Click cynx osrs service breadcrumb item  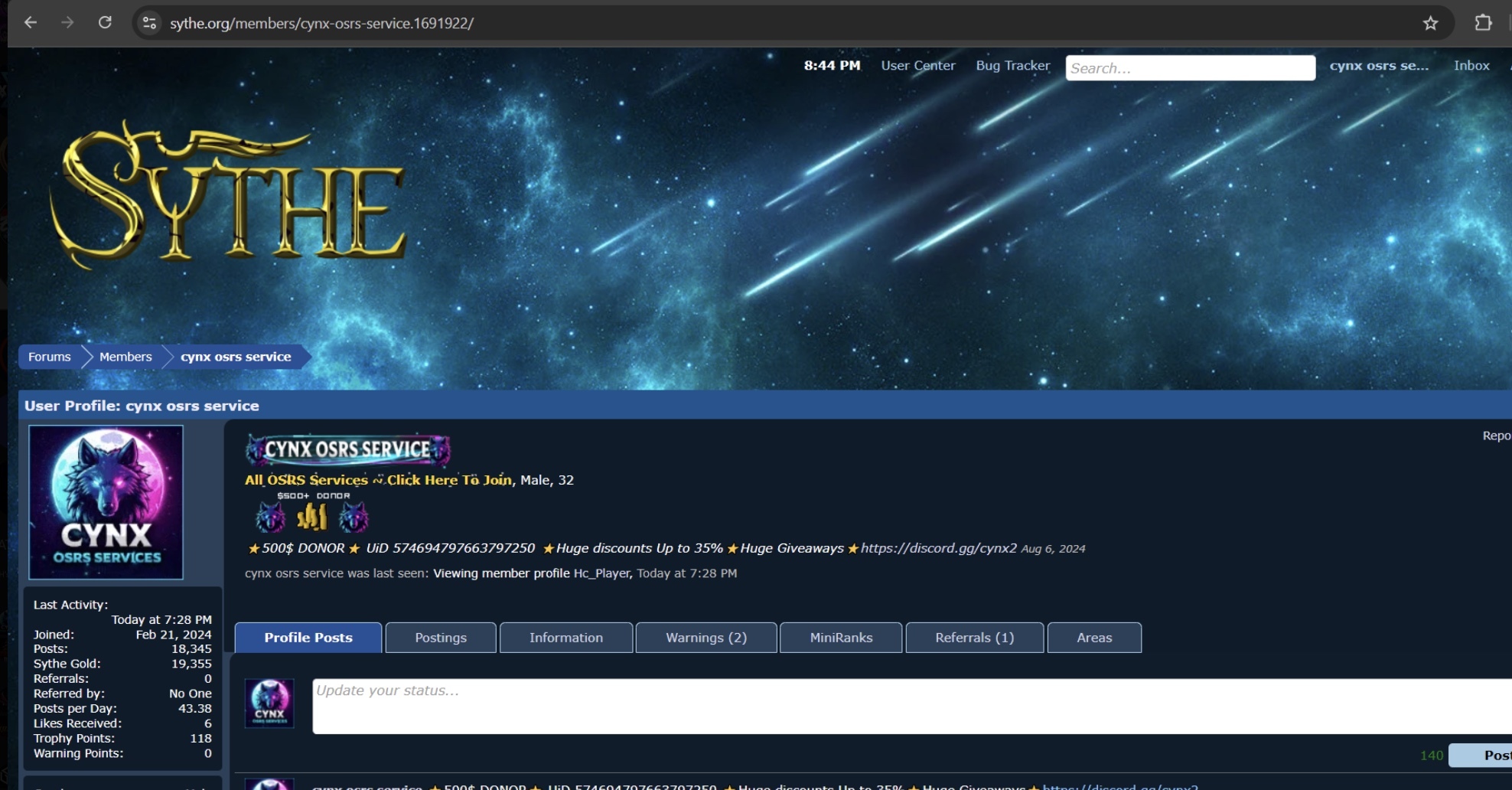[236, 357]
